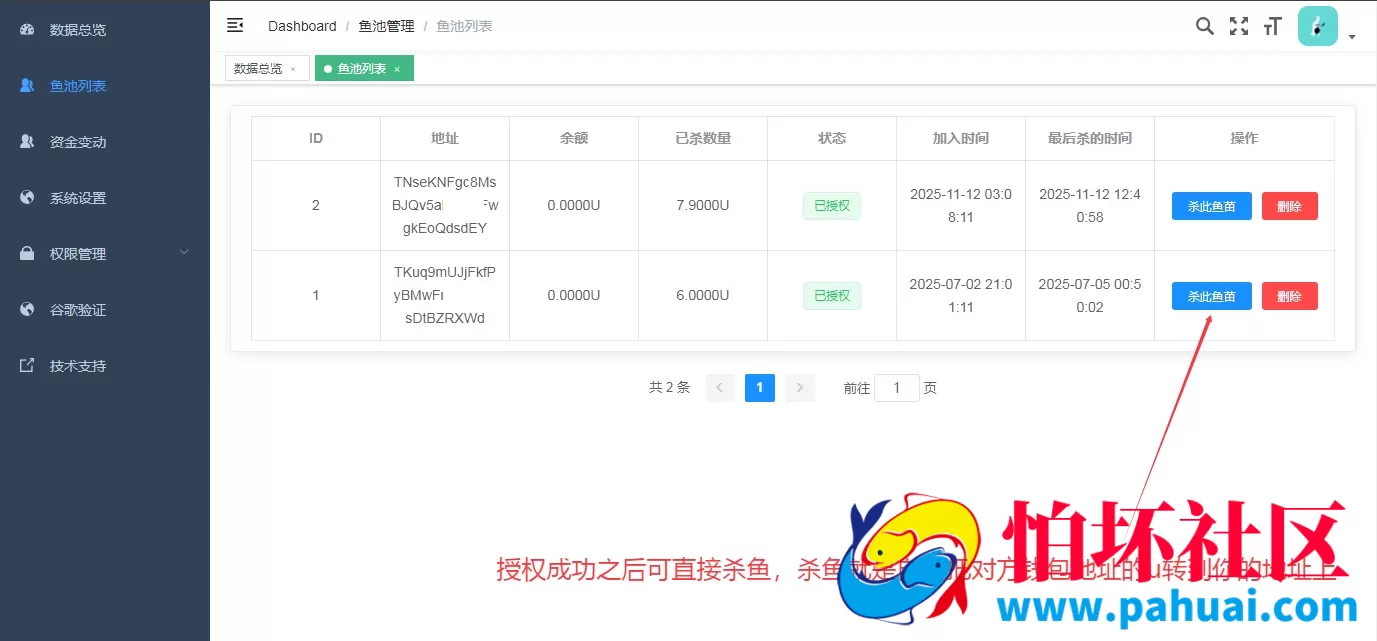The image size is (1377, 641).
Task: Collapse the sidebar with the hamburger icon
Action: coord(235,25)
